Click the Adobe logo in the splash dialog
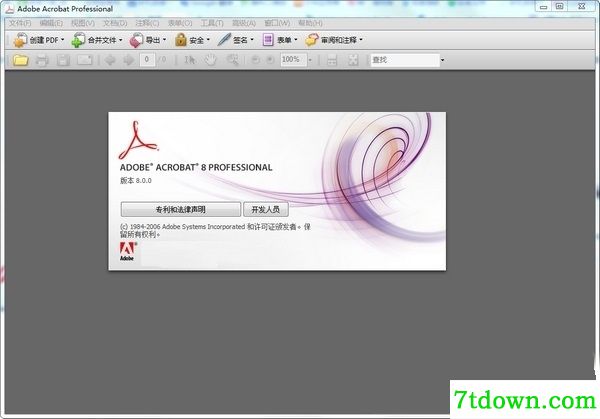Image resolution: width=600 pixels, height=419 pixels. pos(127,251)
